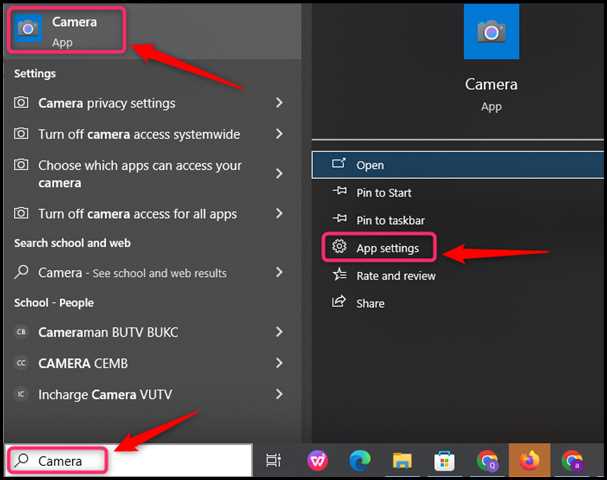Screen dimensions: 607x480
Task: Expand Camera privacy settings chevron
Action: click(279, 103)
